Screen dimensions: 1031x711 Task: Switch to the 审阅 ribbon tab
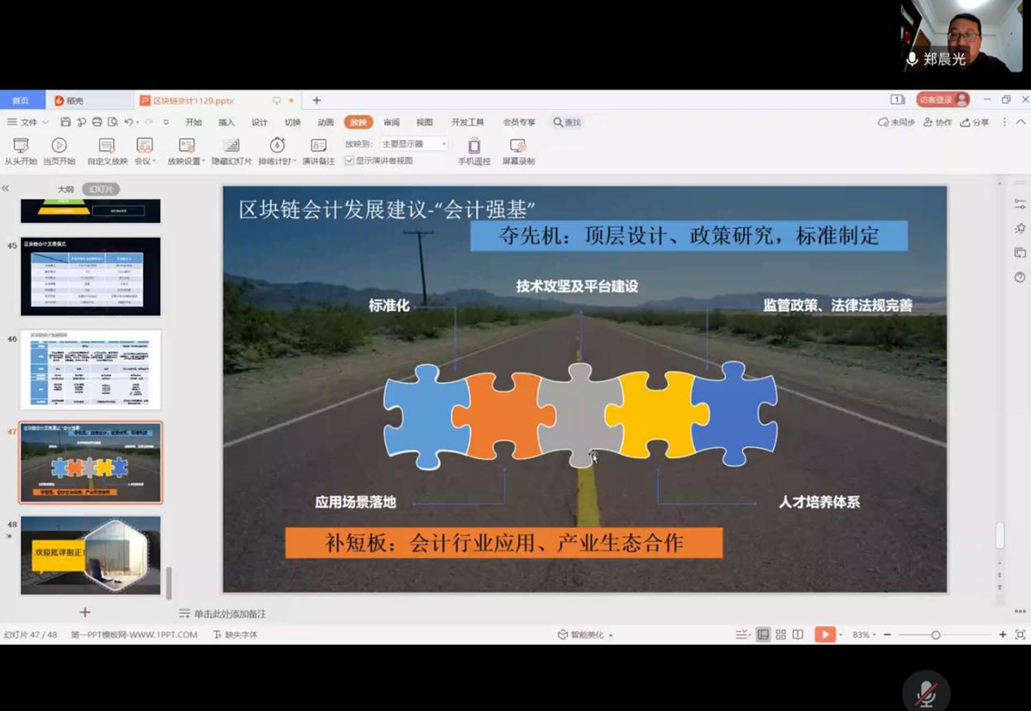(391, 122)
